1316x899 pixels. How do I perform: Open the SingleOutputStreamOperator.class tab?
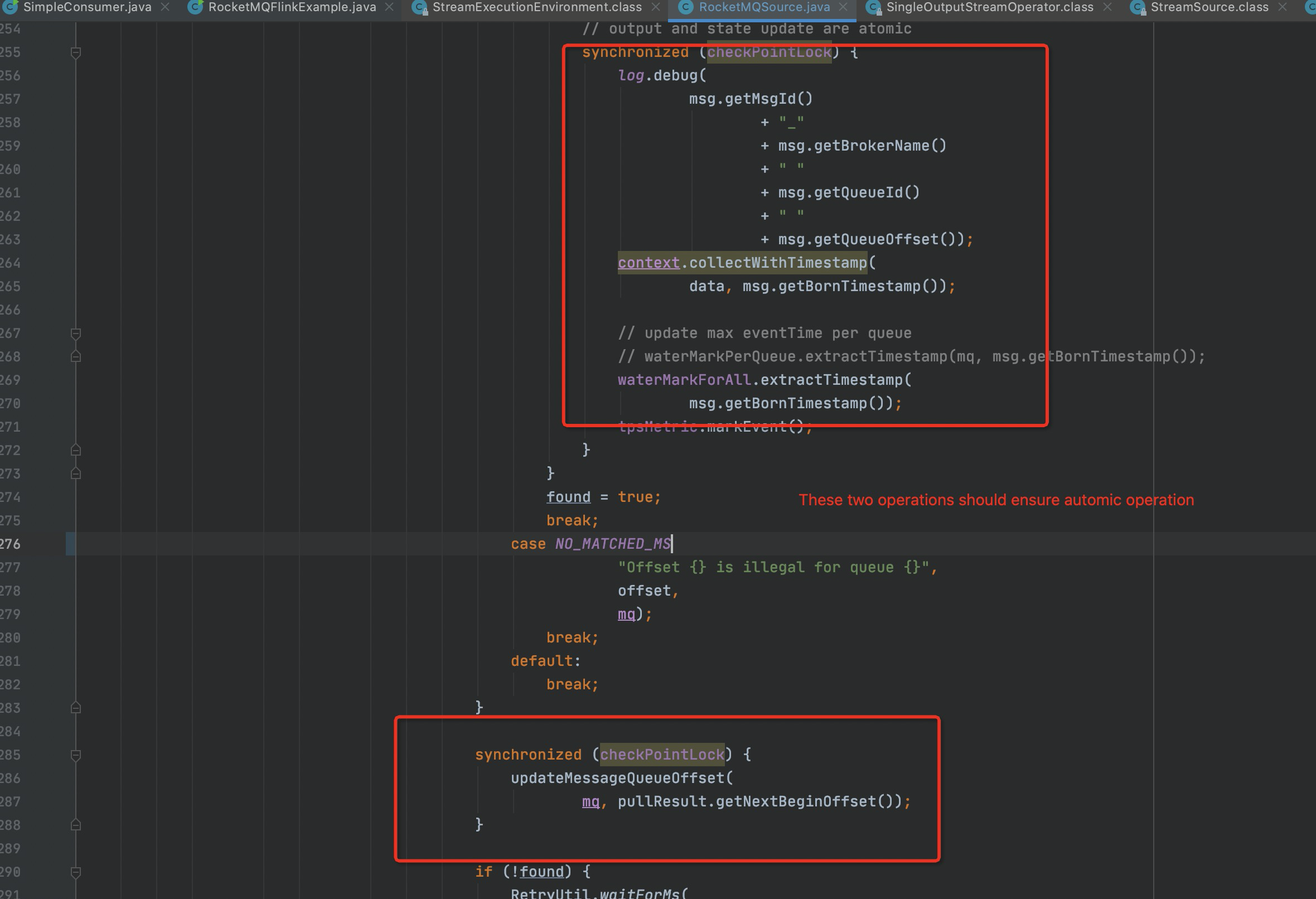(989, 7)
